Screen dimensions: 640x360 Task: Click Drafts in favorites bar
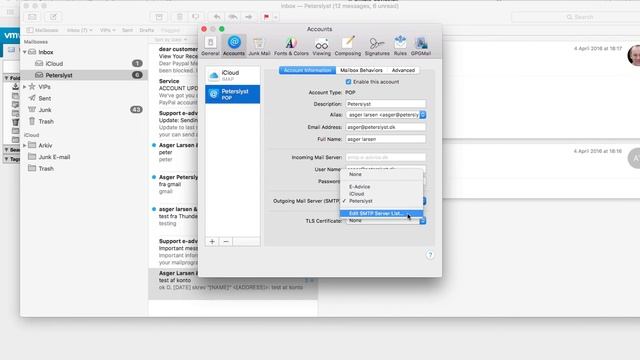pyautogui.click(x=147, y=30)
